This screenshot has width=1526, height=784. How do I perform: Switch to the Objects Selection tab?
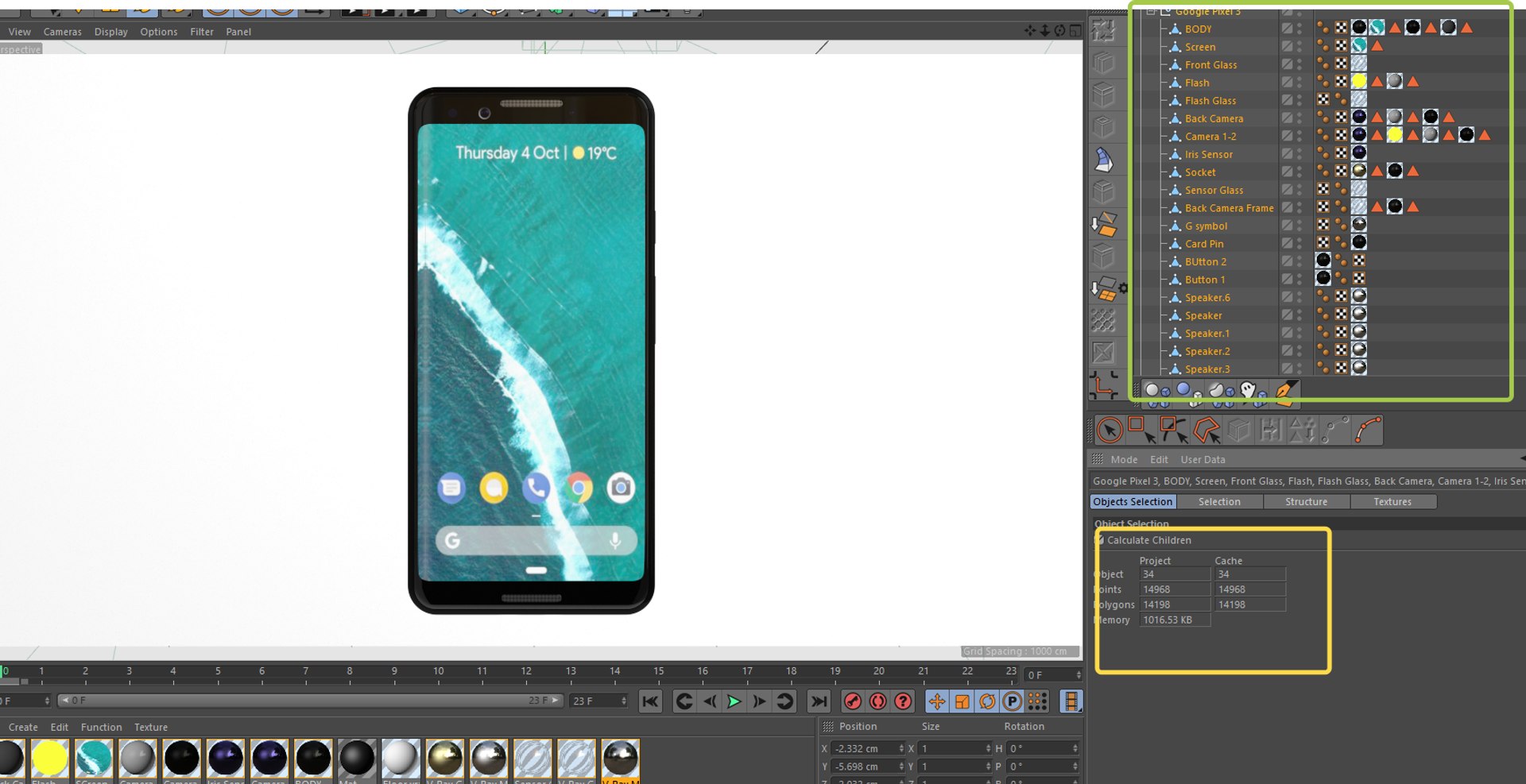click(1133, 501)
